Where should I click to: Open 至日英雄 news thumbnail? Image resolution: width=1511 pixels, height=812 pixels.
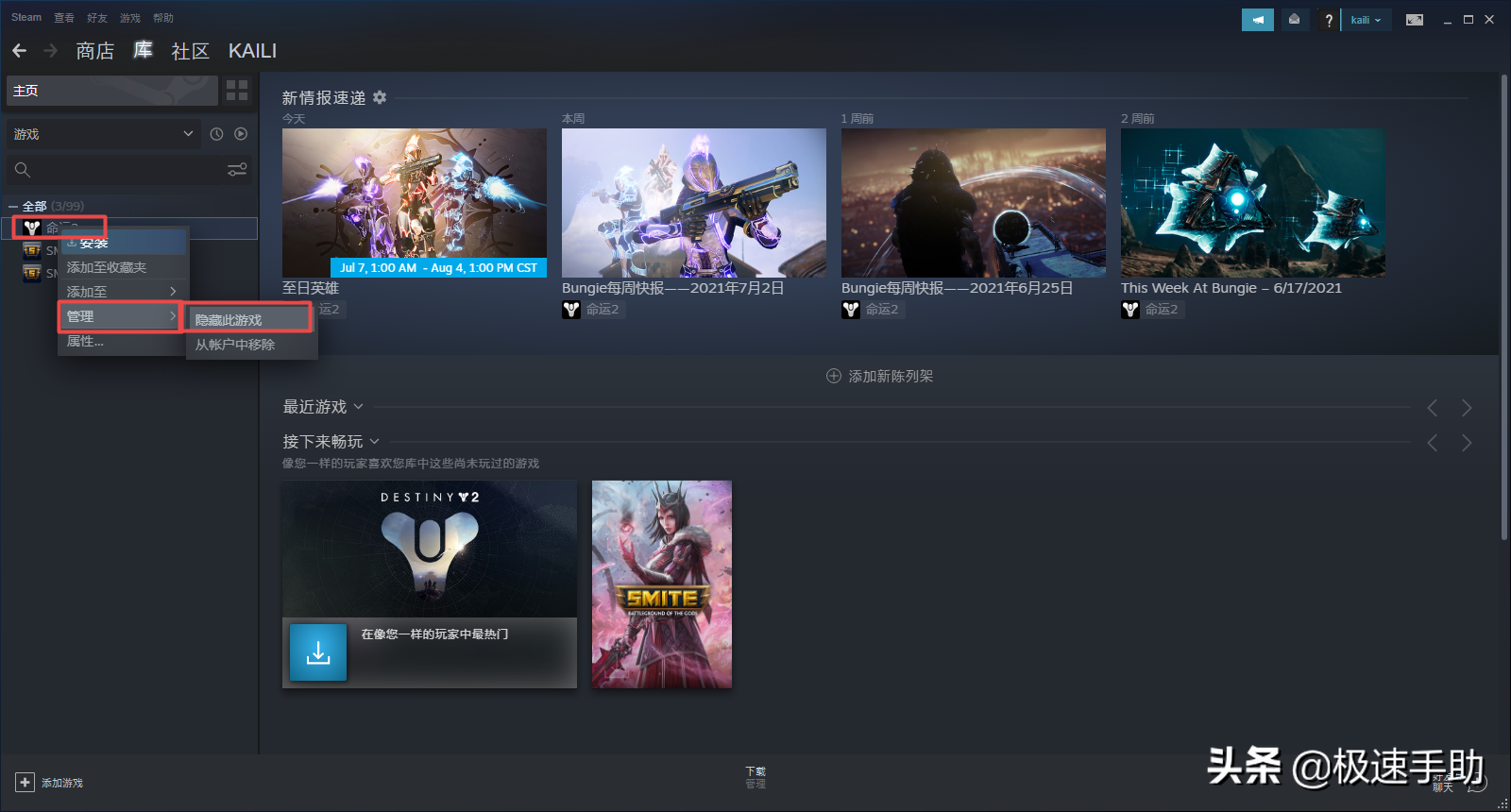coord(415,203)
